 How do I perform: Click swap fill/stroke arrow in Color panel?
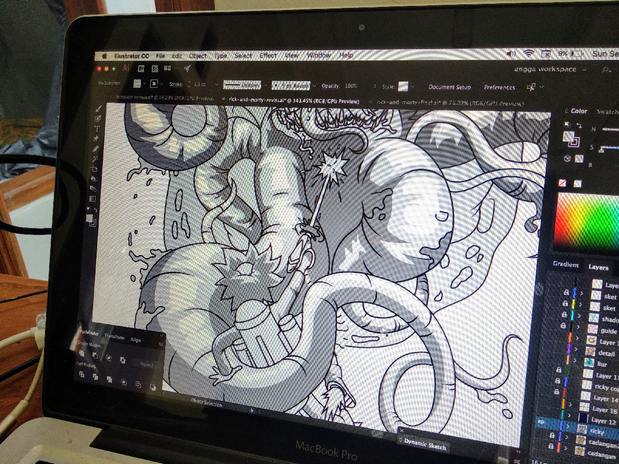579,125
